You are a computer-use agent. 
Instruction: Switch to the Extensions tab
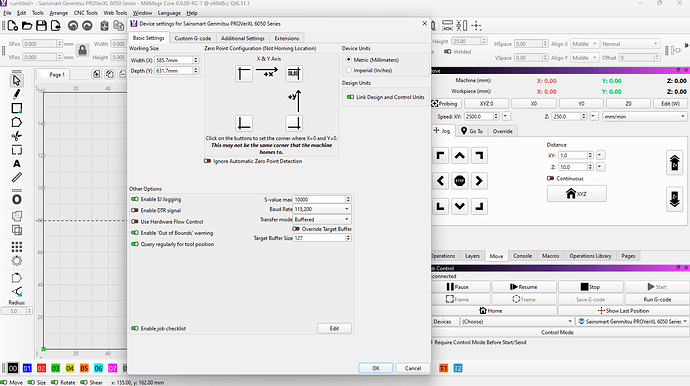point(286,38)
